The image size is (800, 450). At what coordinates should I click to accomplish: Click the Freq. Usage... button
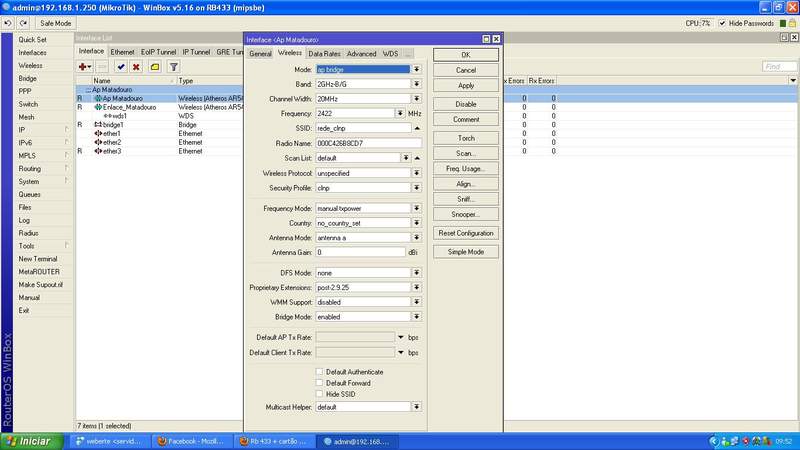[x=466, y=168]
